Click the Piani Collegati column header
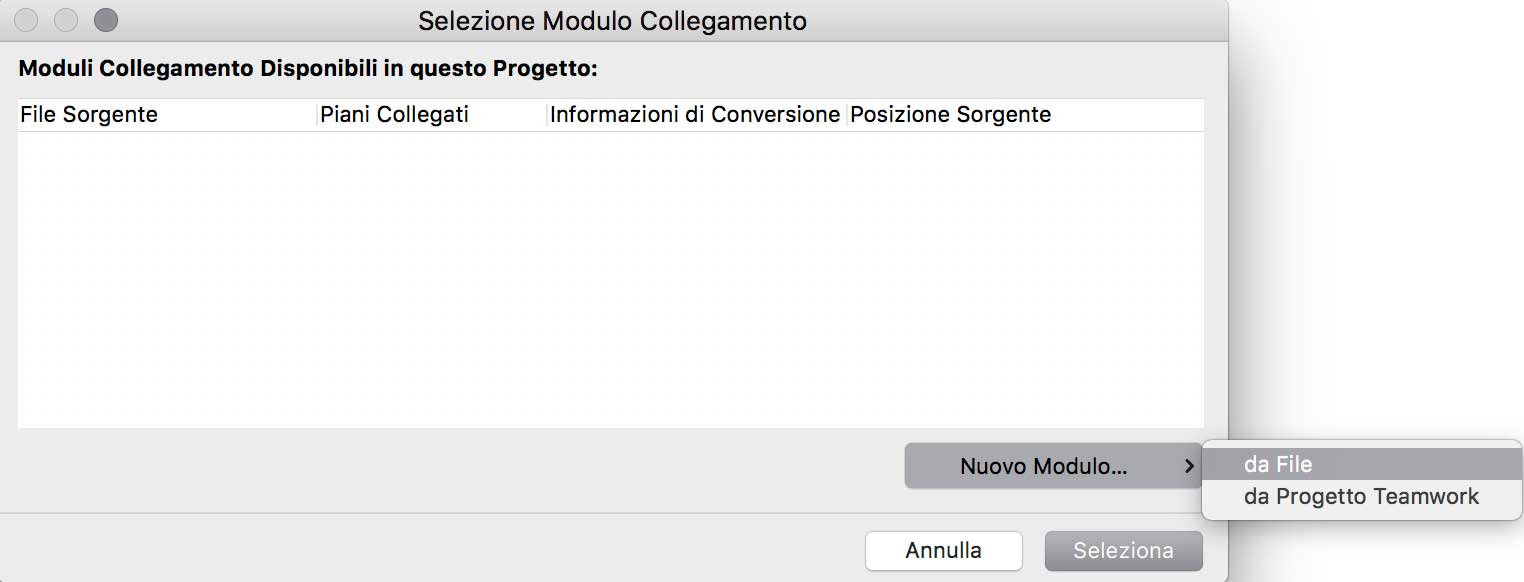The height and width of the screenshot is (582, 1524). pyautogui.click(x=394, y=115)
